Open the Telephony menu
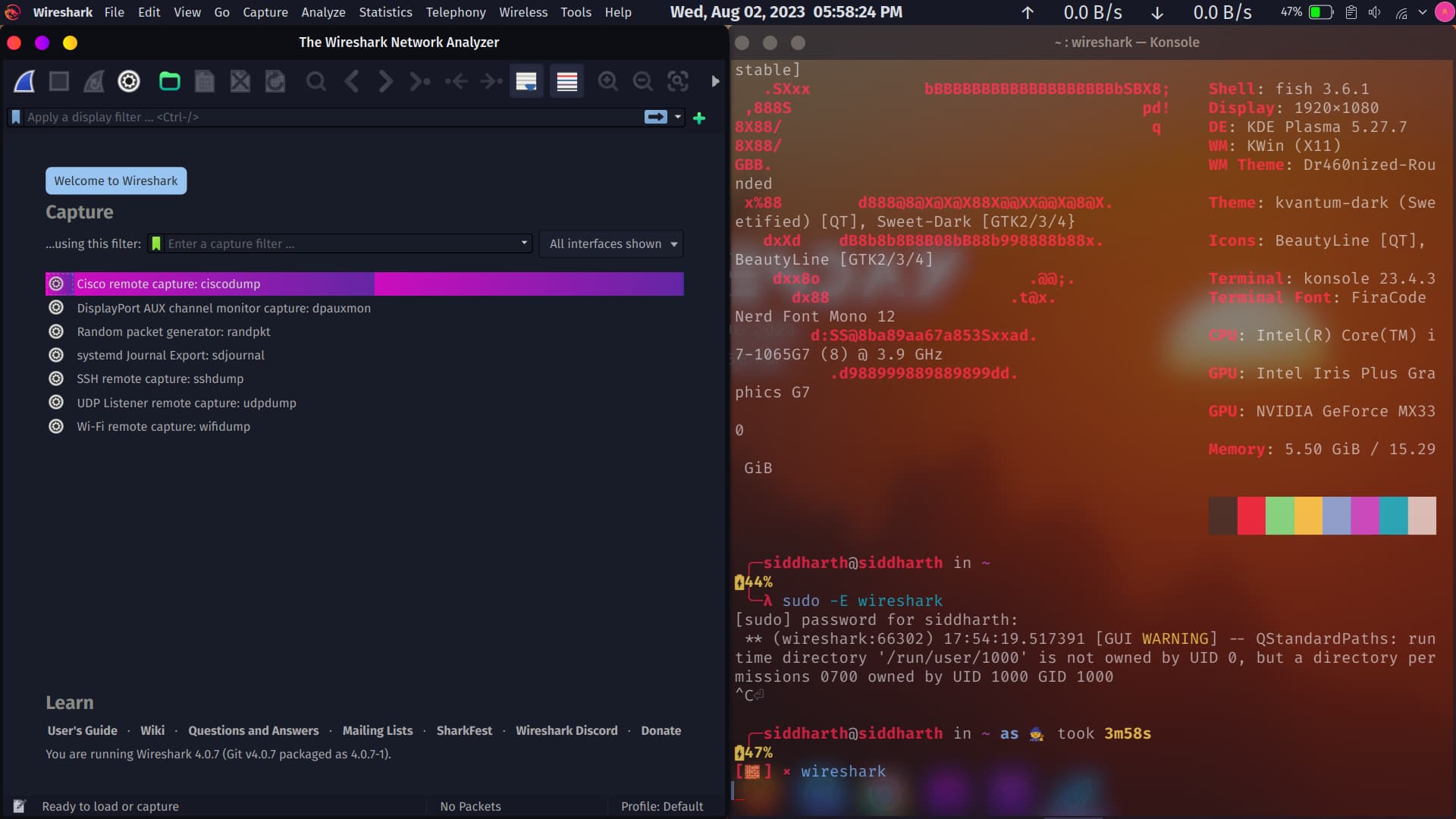Image resolution: width=1456 pixels, height=819 pixels. [456, 12]
